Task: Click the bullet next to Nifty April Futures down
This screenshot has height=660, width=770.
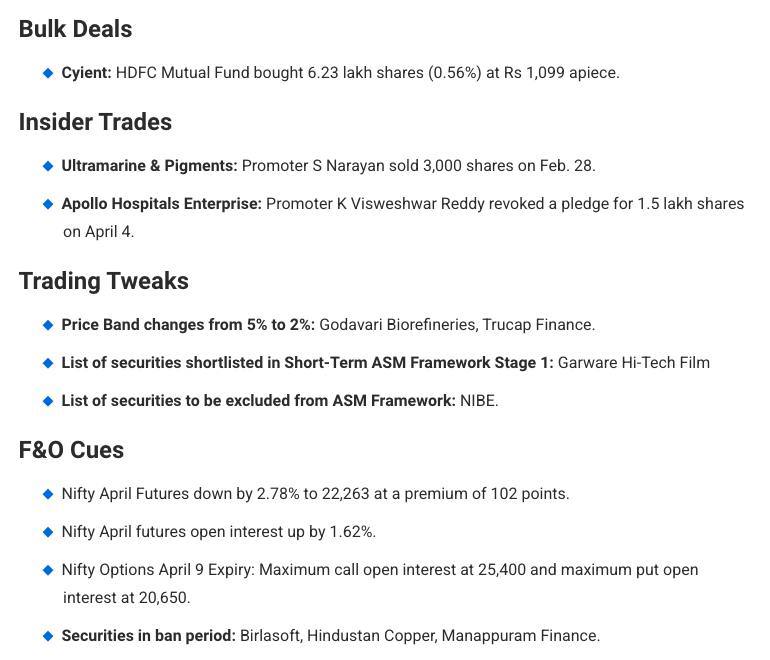Action: click(x=48, y=494)
